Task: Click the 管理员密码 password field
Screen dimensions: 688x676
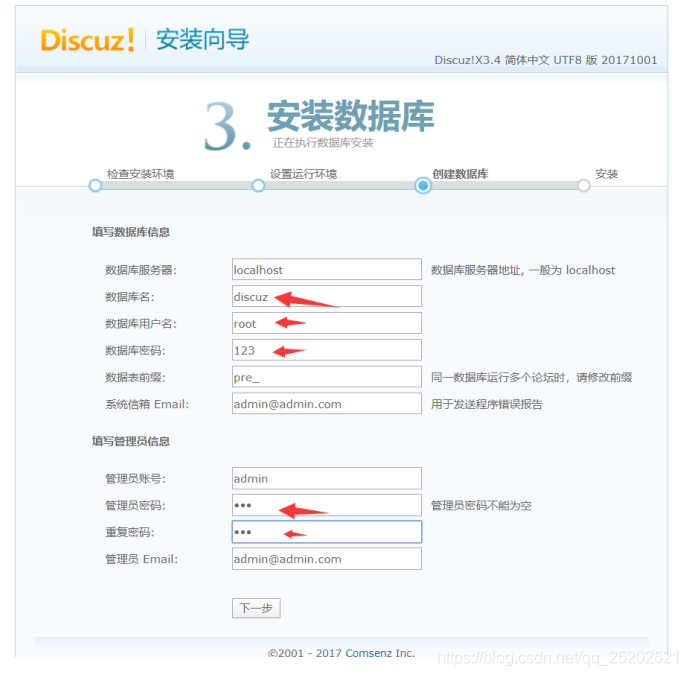Action: 326,505
